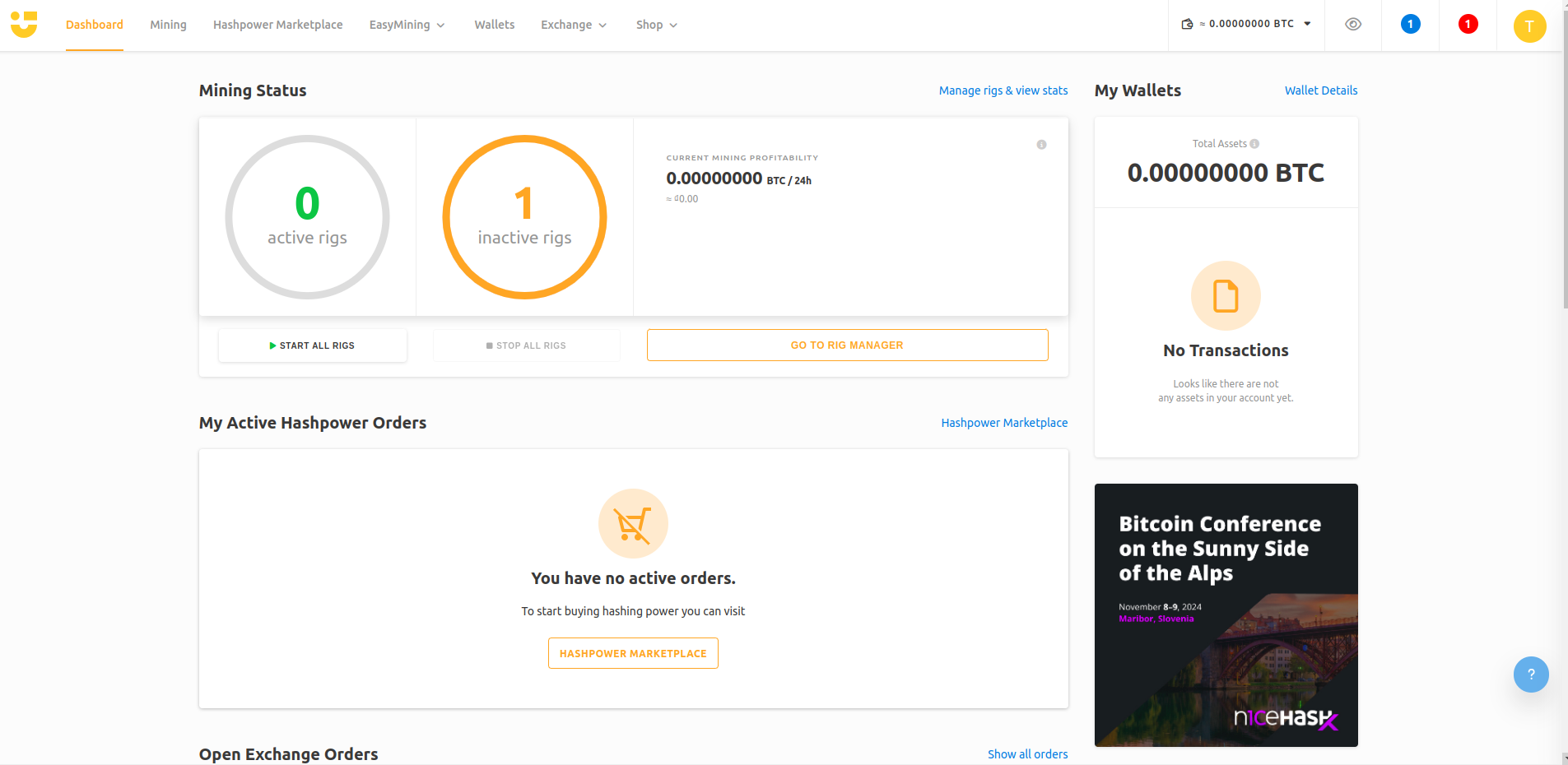Open the Wallet Details link
The height and width of the screenshot is (765, 1568).
1320,90
